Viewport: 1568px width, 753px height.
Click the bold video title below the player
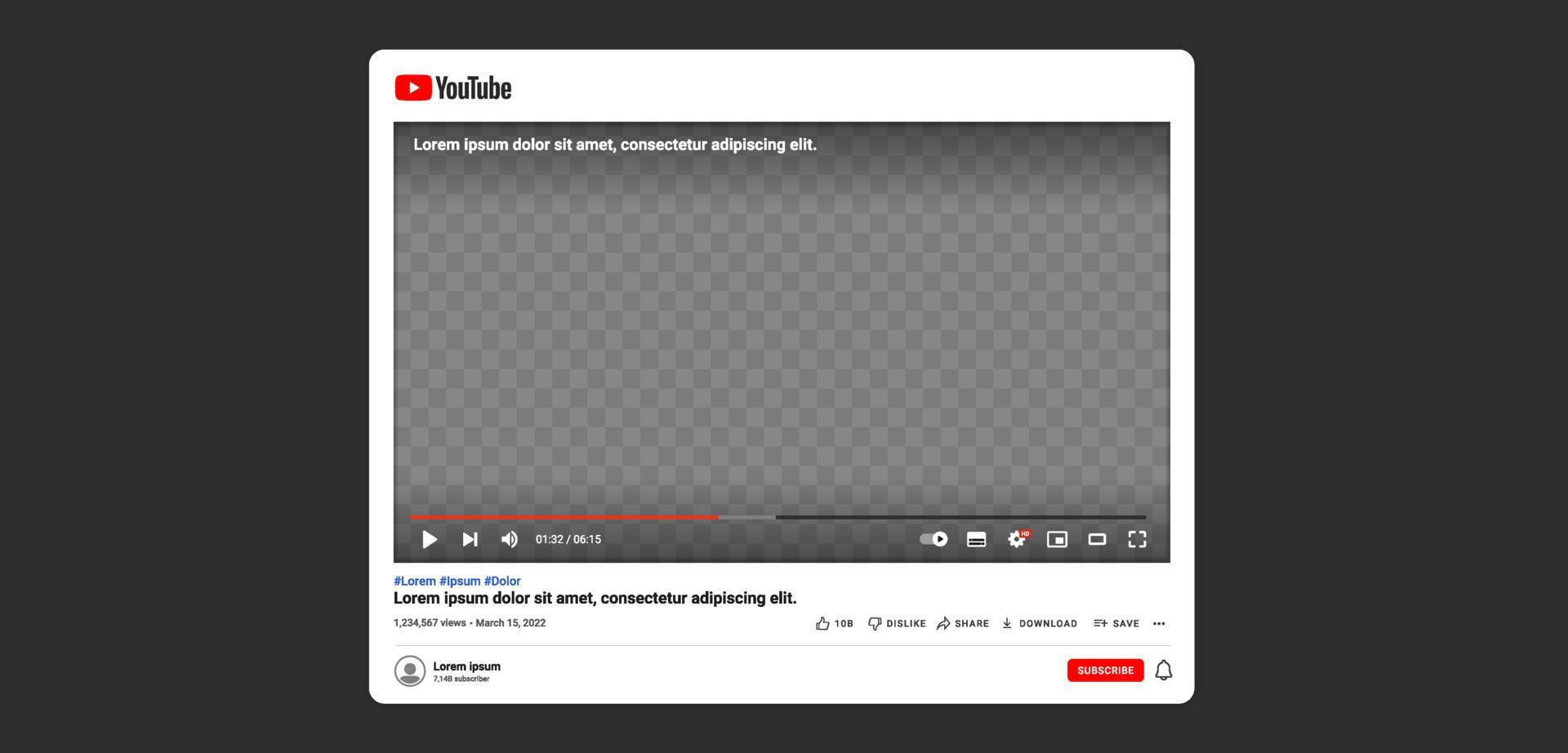[595, 598]
